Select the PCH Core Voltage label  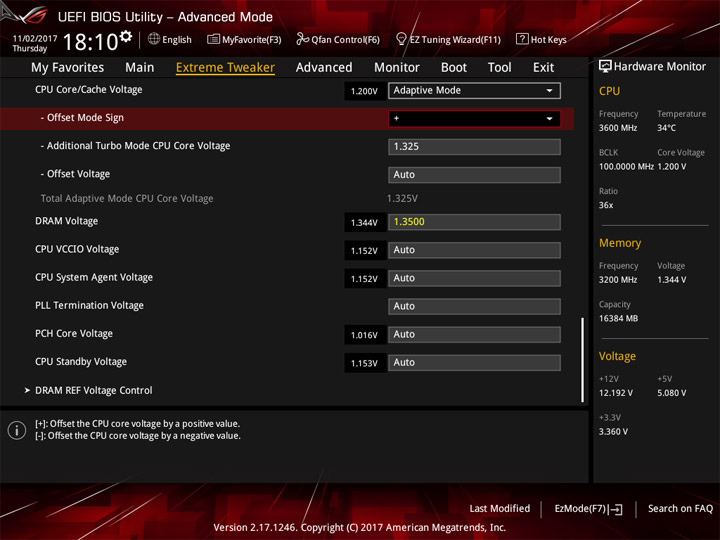tap(74, 333)
